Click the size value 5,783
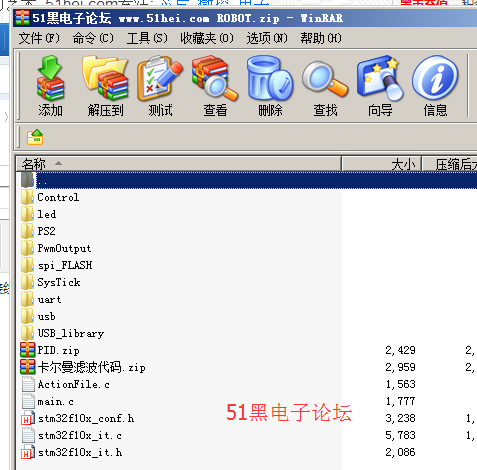 (400, 435)
